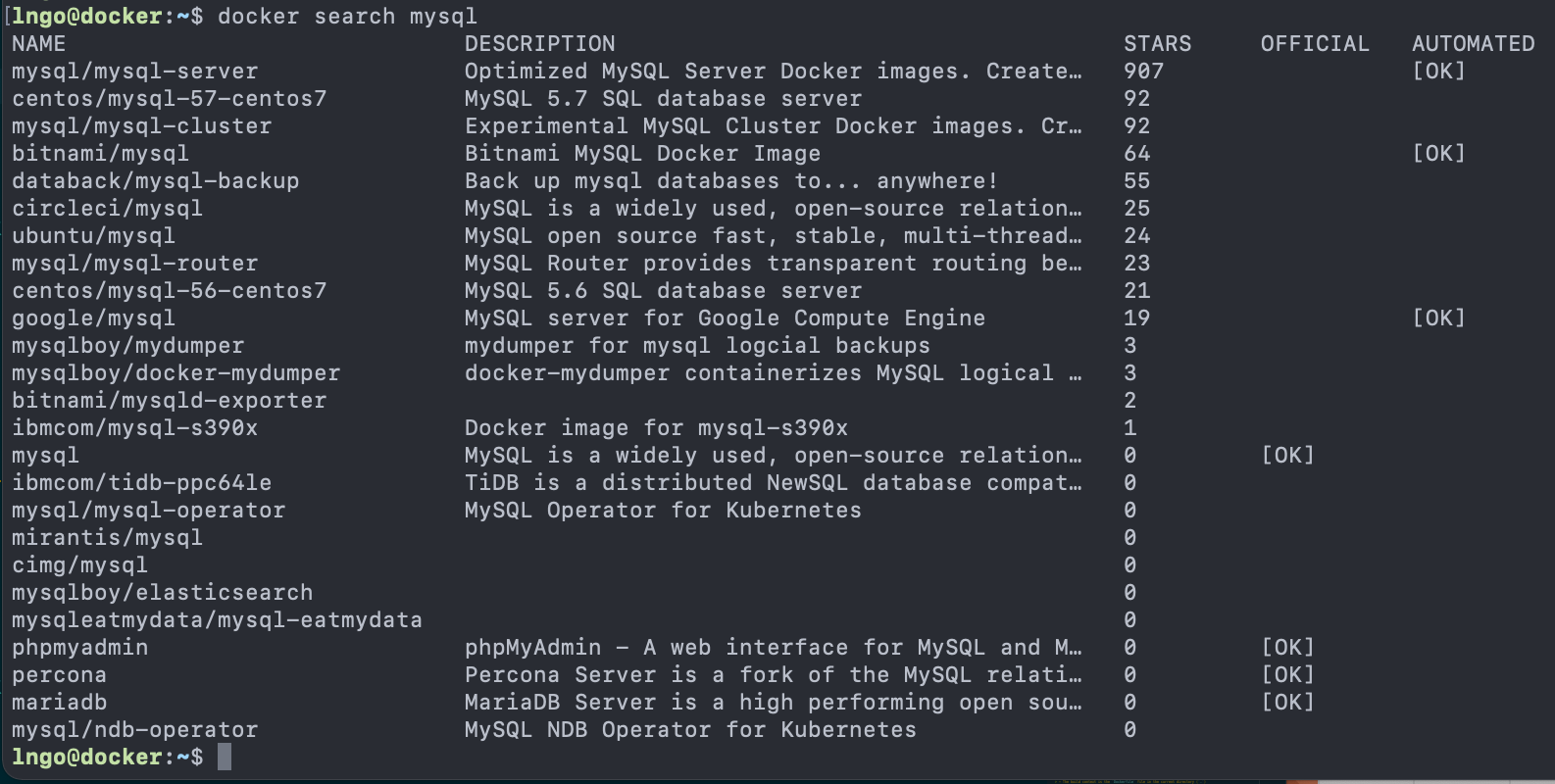Click the mysql/mysql-server image name
The width and height of the screenshot is (1555, 784).
pyautogui.click(x=135, y=72)
